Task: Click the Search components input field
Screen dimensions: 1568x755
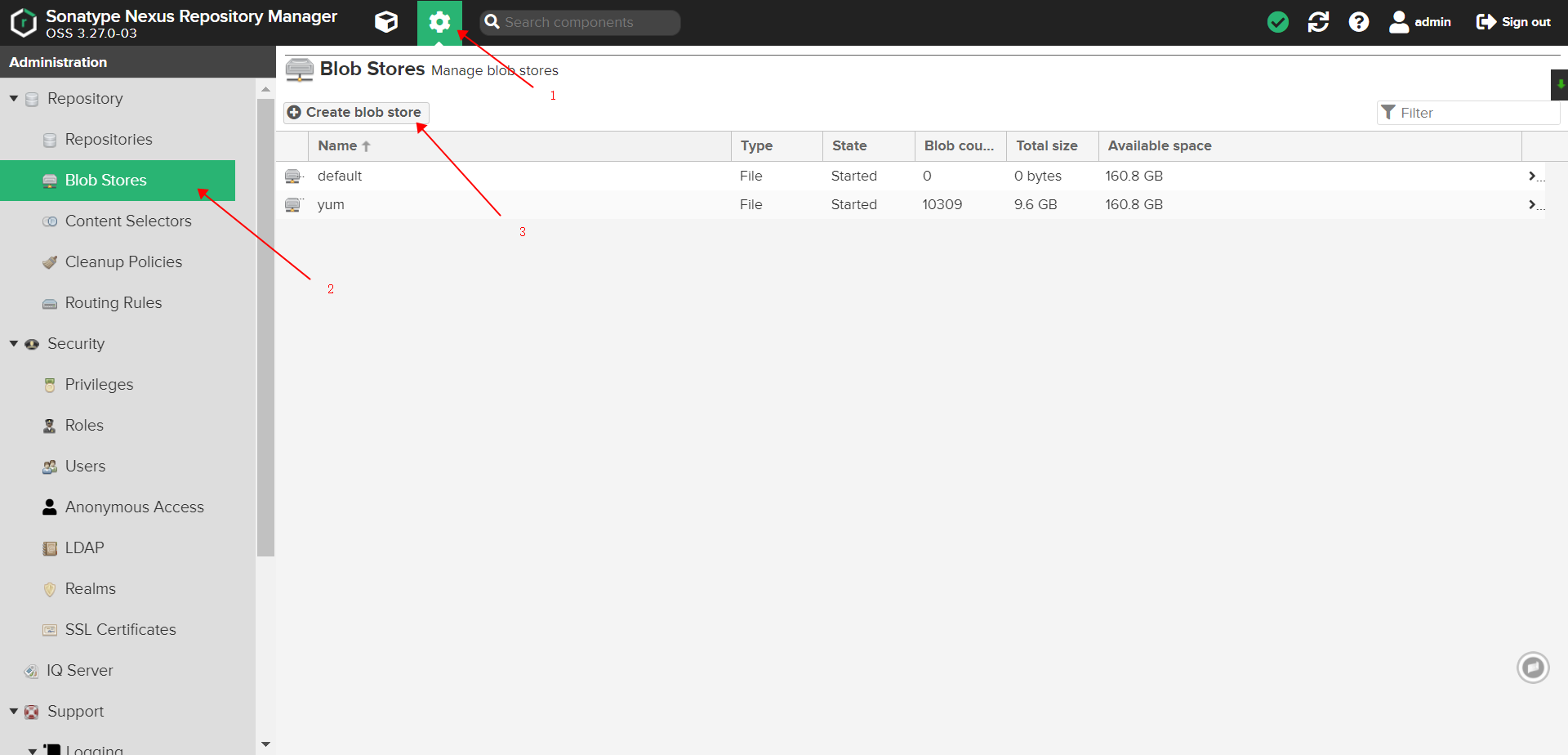Action: click(580, 22)
